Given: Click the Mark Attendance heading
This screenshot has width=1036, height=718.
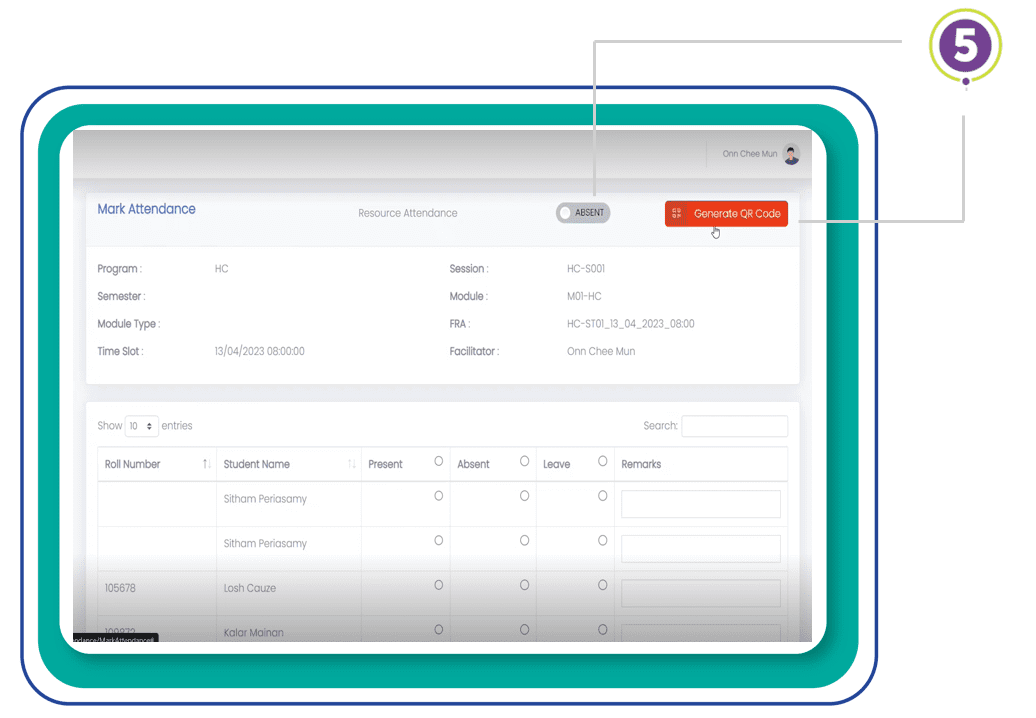Looking at the screenshot, I should tap(147, 209).
